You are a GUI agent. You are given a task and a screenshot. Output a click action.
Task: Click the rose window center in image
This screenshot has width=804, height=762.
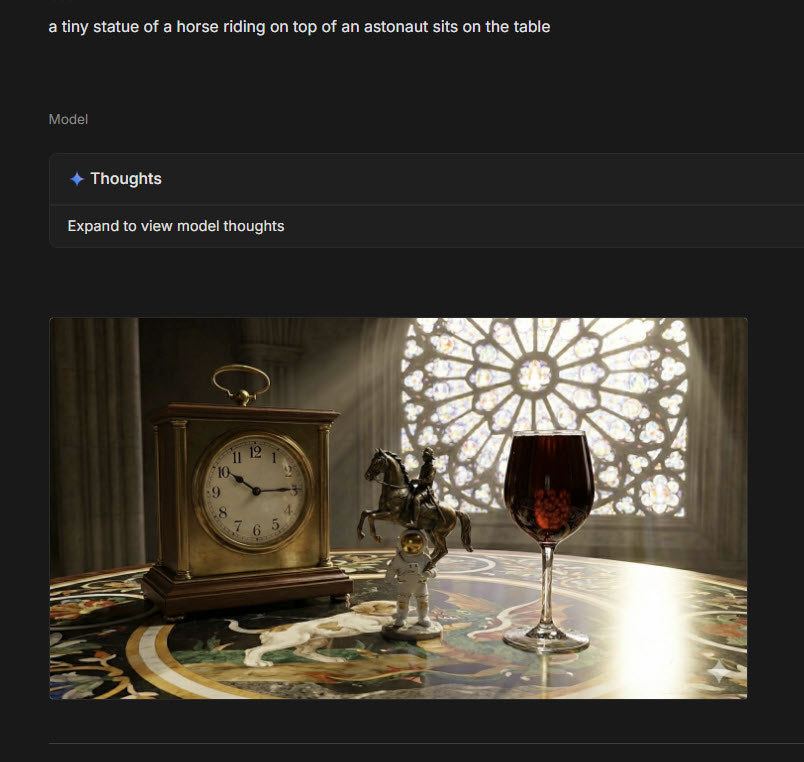coord(535,373)
